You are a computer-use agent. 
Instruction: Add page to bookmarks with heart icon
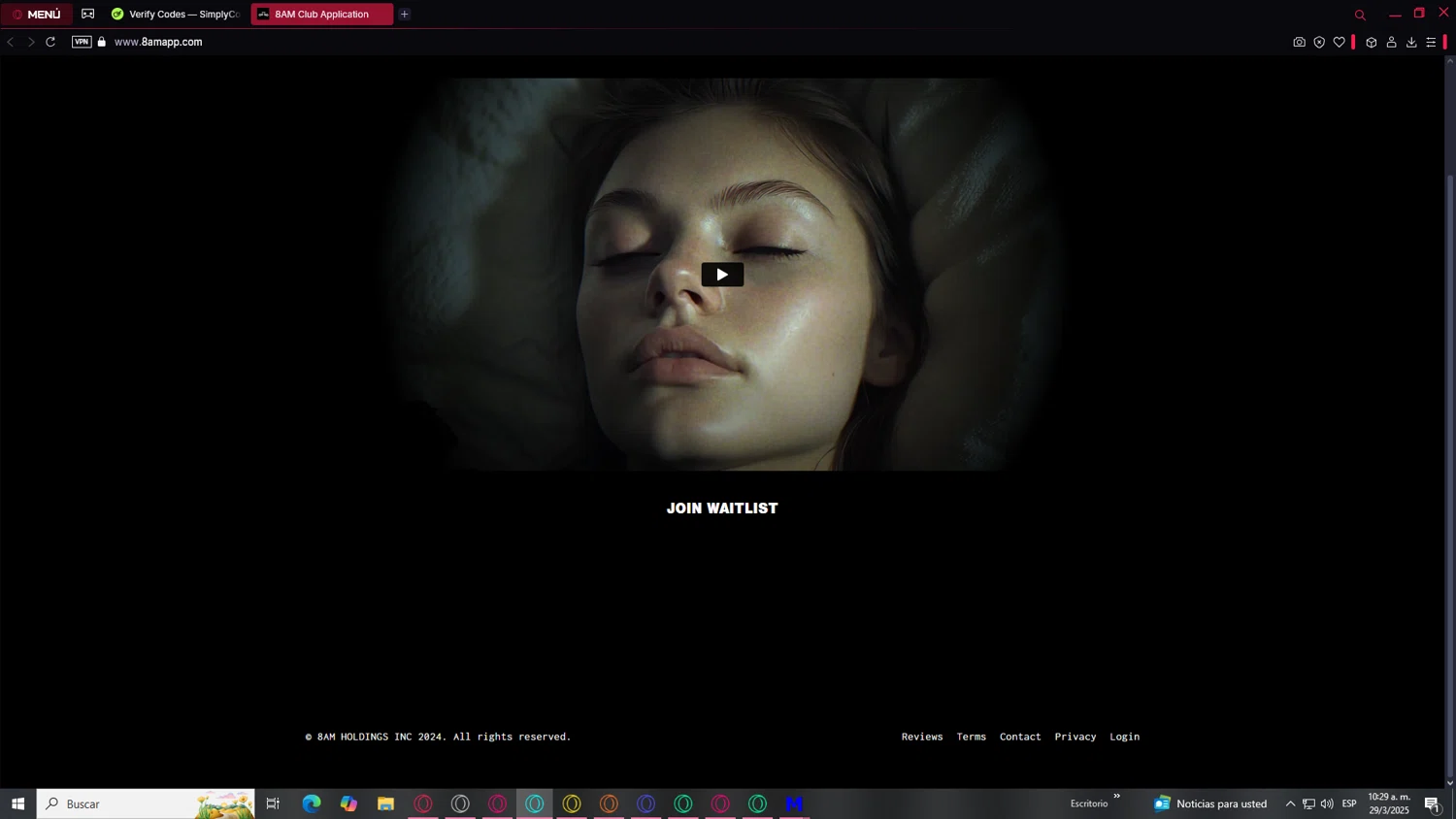tap(1340, 43)
